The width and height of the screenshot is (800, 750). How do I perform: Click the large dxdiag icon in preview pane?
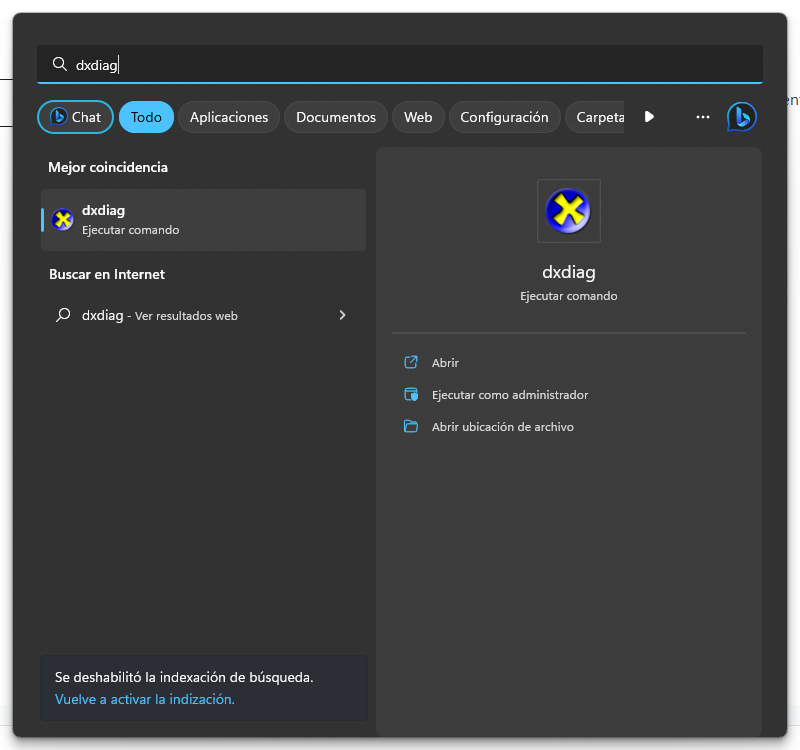[x=568, y=211]
